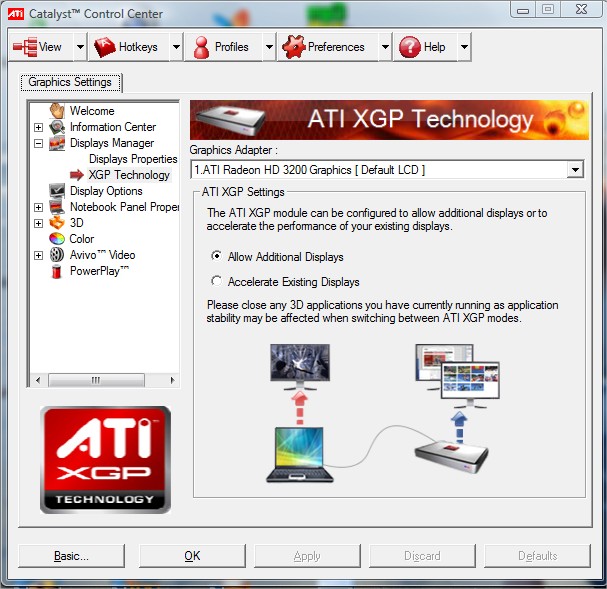The image size is (607, 589).
Task: Click the 3D orange cube icon
Action: [x=57, y=223]
